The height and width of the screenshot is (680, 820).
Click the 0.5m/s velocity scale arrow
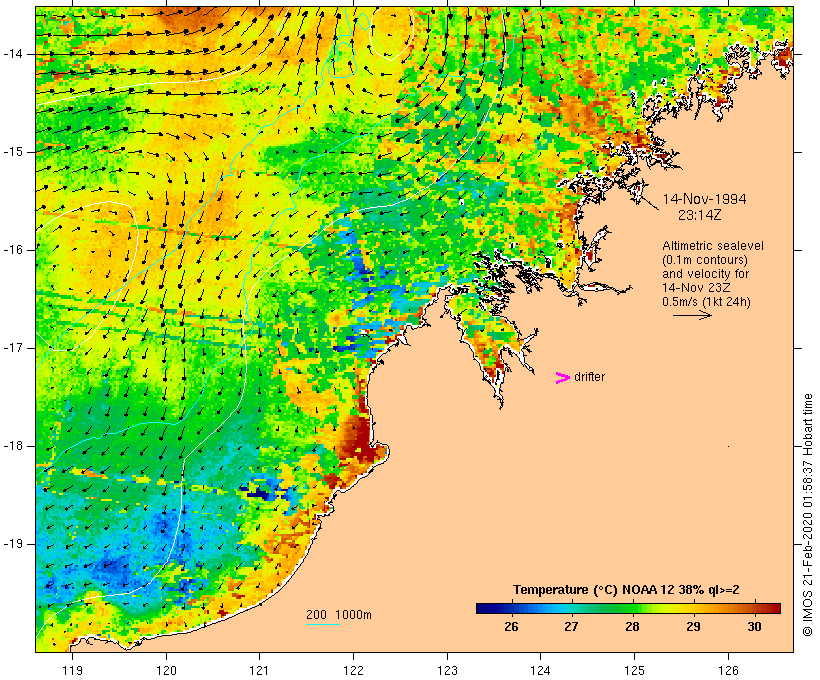[x=692, y=315]
